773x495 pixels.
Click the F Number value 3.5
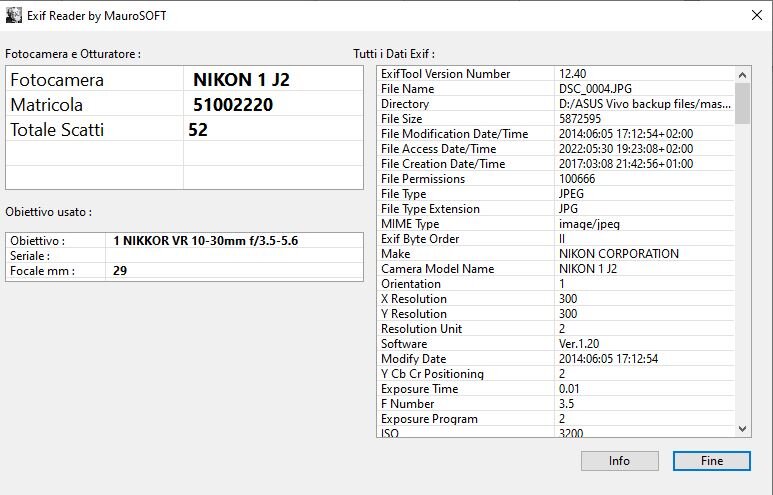pos(566,404)
